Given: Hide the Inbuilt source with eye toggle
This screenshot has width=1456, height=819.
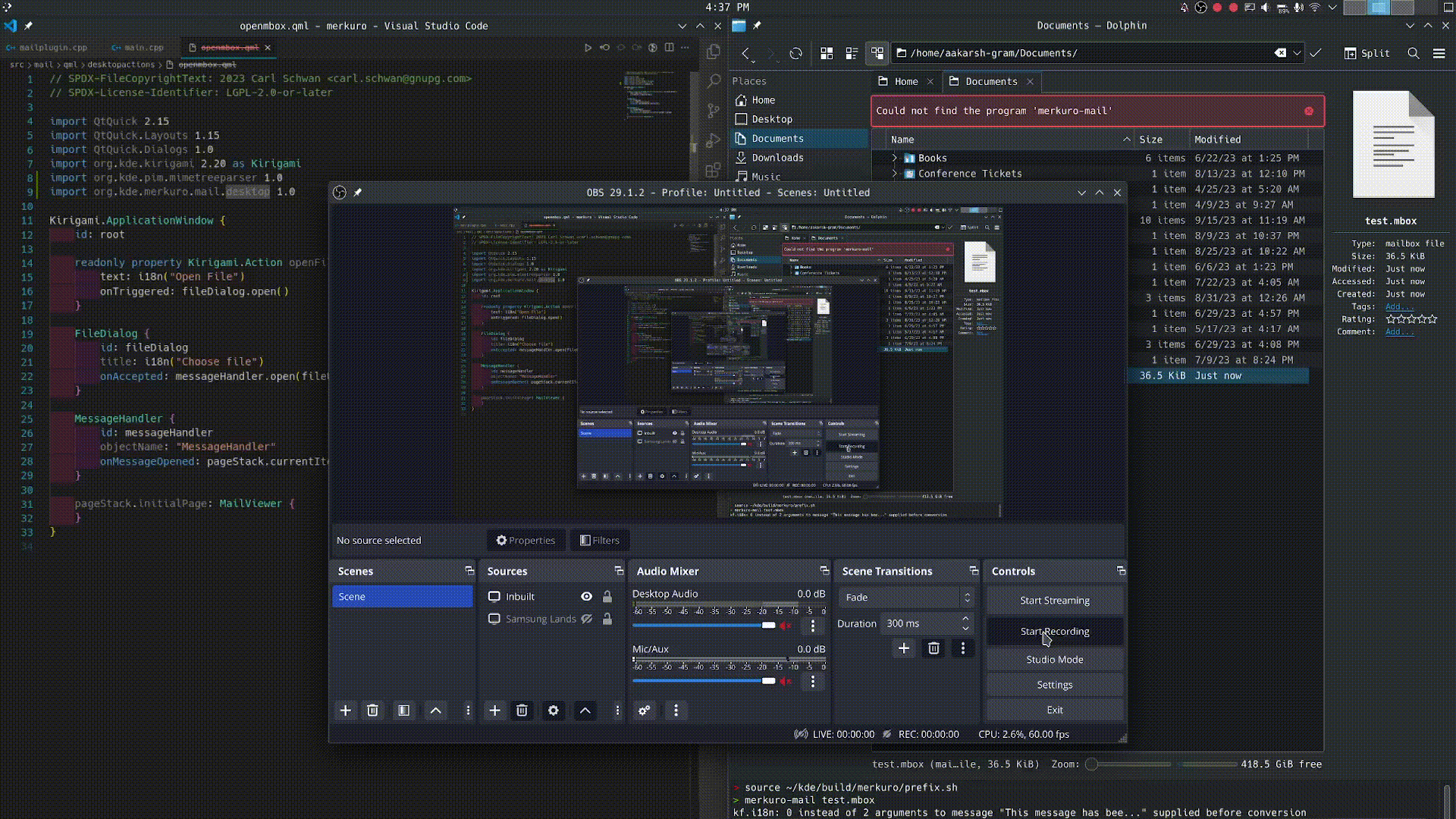Looking at the screenshot, I should (586, 597).
